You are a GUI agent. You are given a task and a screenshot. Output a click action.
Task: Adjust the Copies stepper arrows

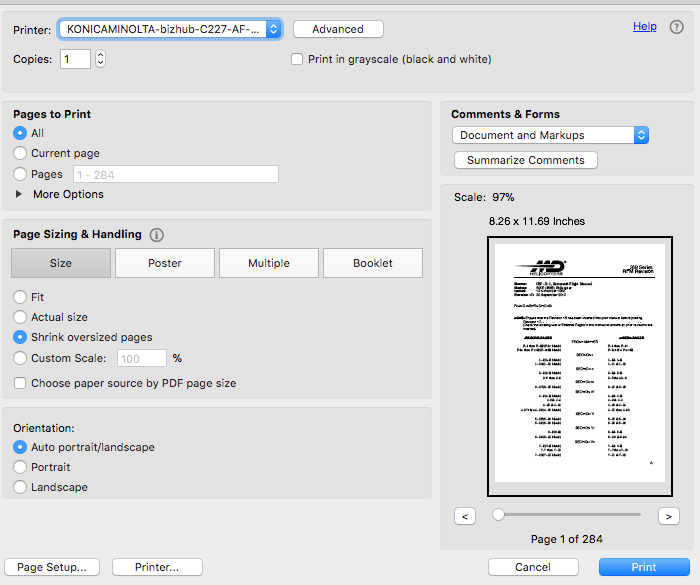[100, 59]
